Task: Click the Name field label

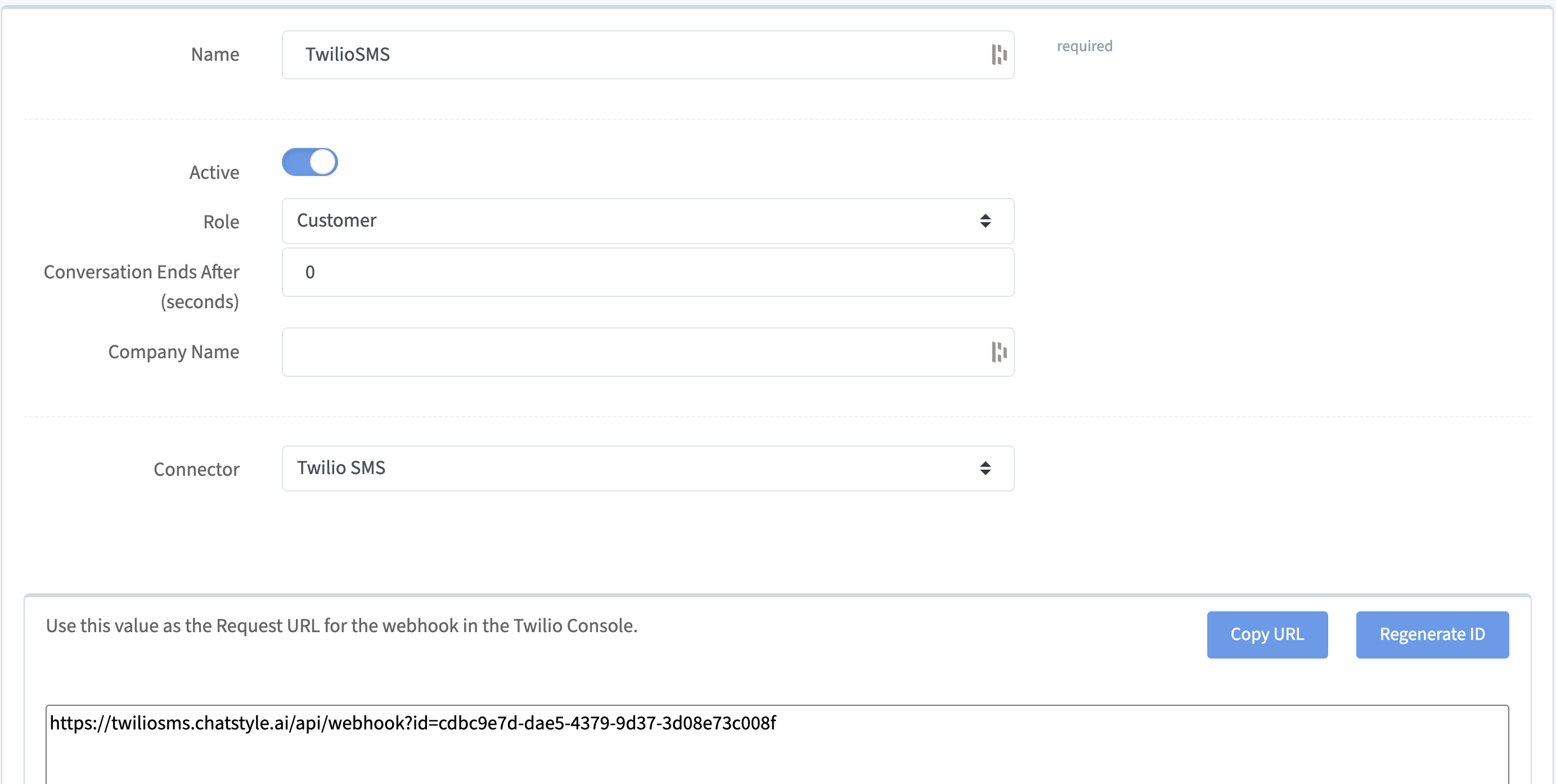Action: (x=215, y=55)
